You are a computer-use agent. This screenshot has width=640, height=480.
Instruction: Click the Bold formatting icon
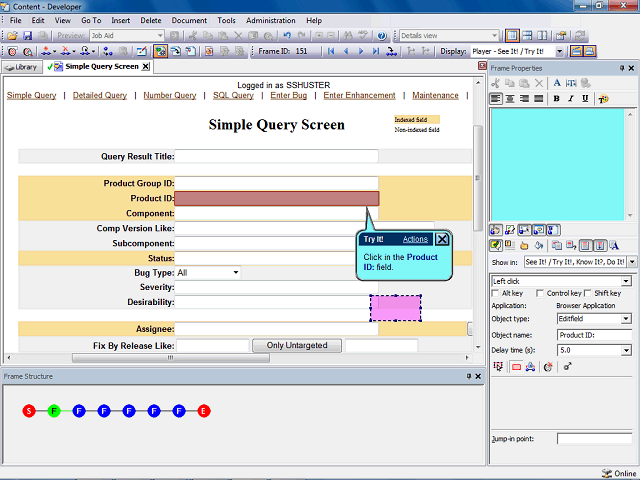click(556, 99)
